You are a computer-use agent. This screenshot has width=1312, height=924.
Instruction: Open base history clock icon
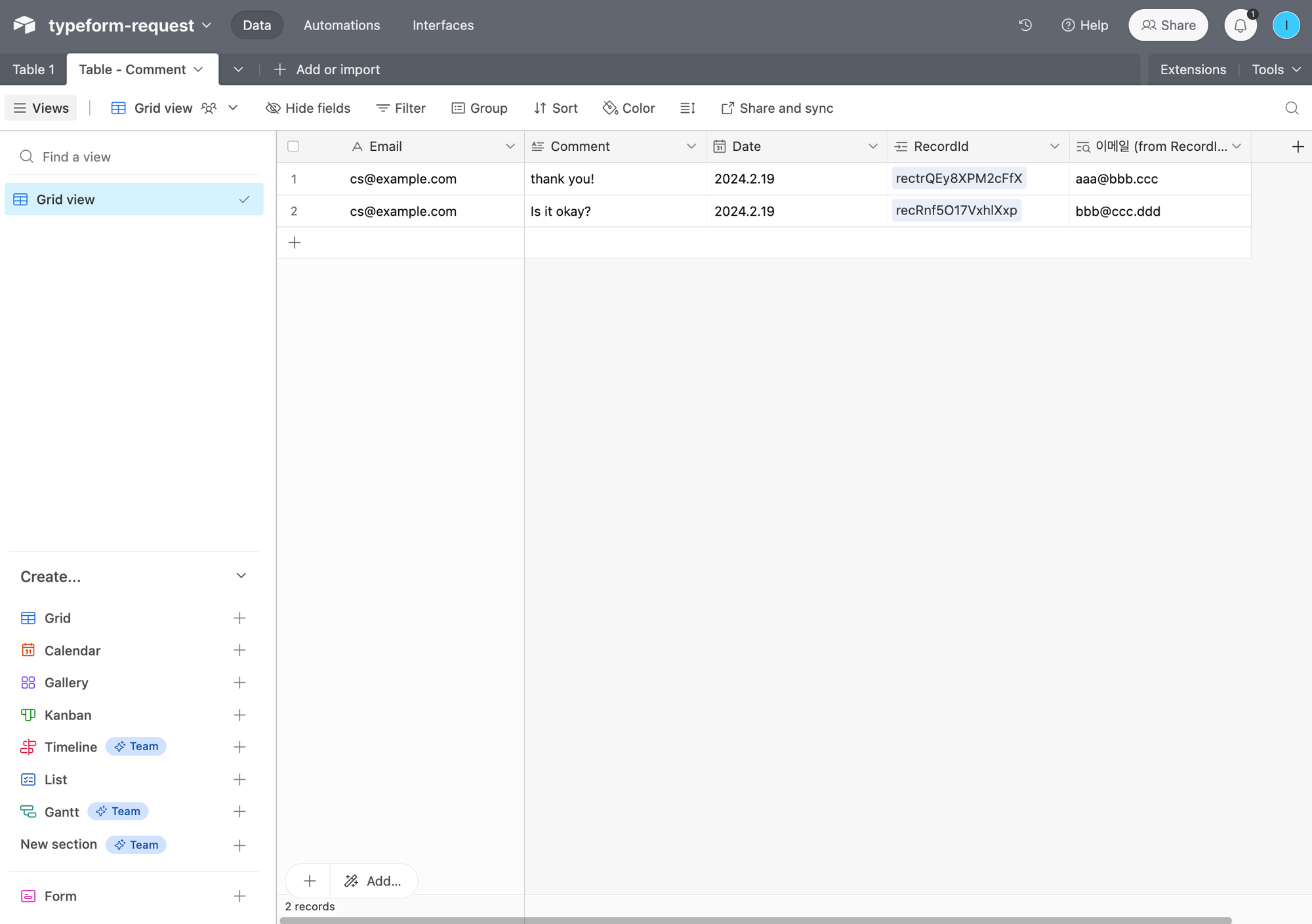click(1025, 25)
